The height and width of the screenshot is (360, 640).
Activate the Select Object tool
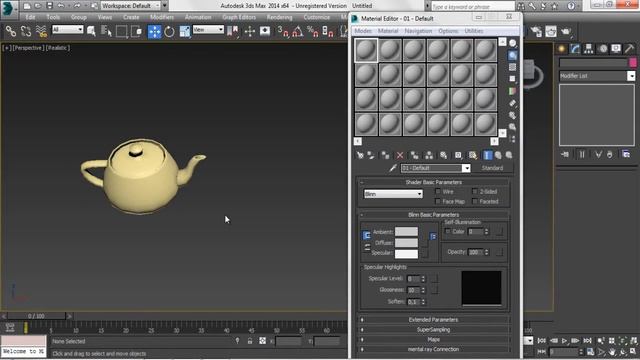(91, 31)
